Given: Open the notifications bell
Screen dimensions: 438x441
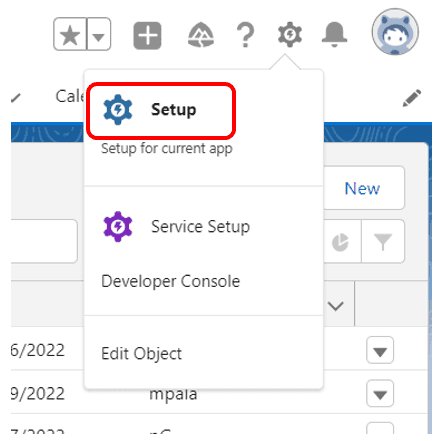Looking at the screenshot, I should 334,35.
